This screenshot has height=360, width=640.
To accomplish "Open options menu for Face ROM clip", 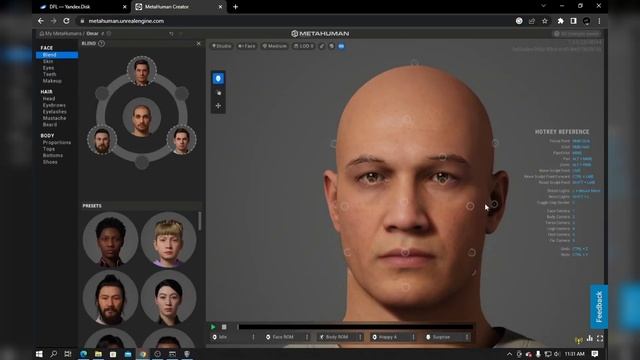I will [307, 337].
